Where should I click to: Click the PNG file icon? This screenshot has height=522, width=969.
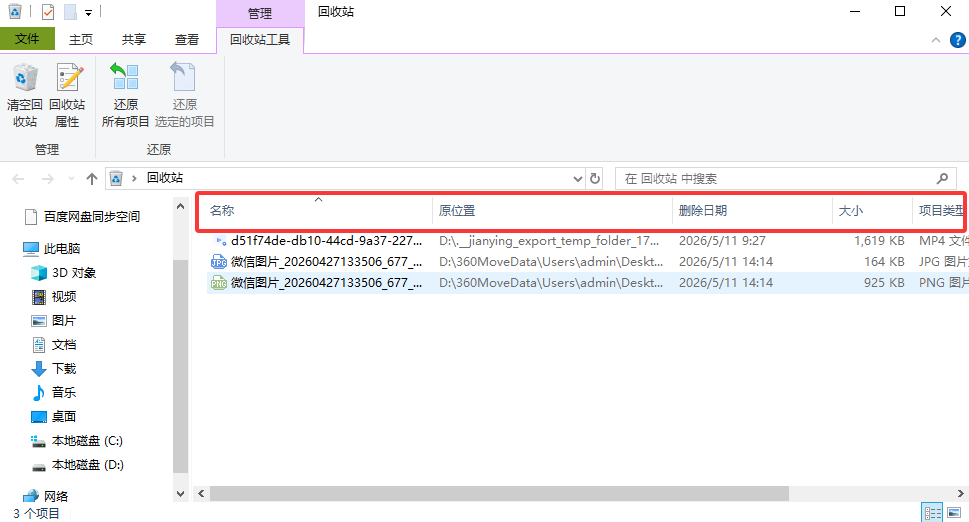click(x=219, y=283)
